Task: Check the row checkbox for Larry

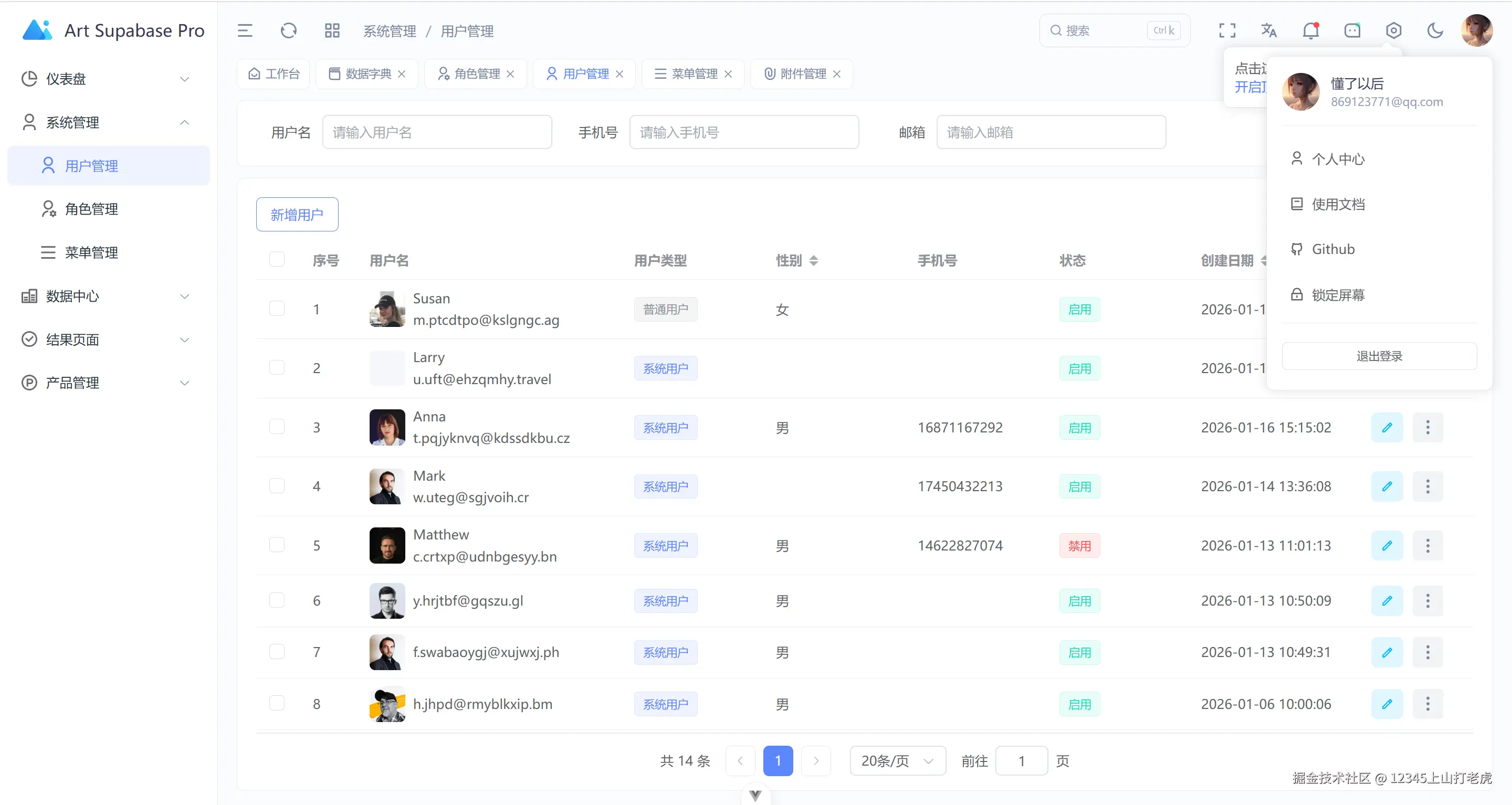Action: click(x=277, y=368)
